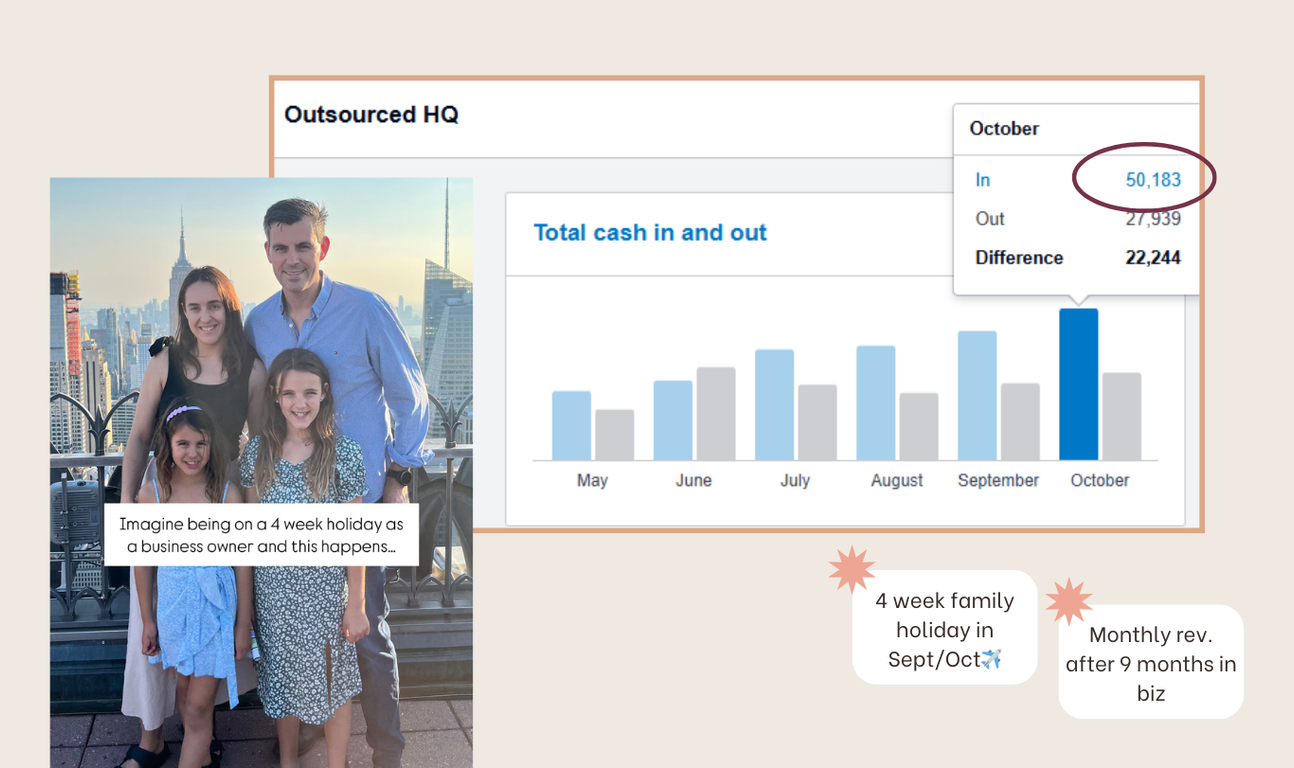Select the grey June cash-out bar
Screen dimensions: 1294x768
pos(716,413)
